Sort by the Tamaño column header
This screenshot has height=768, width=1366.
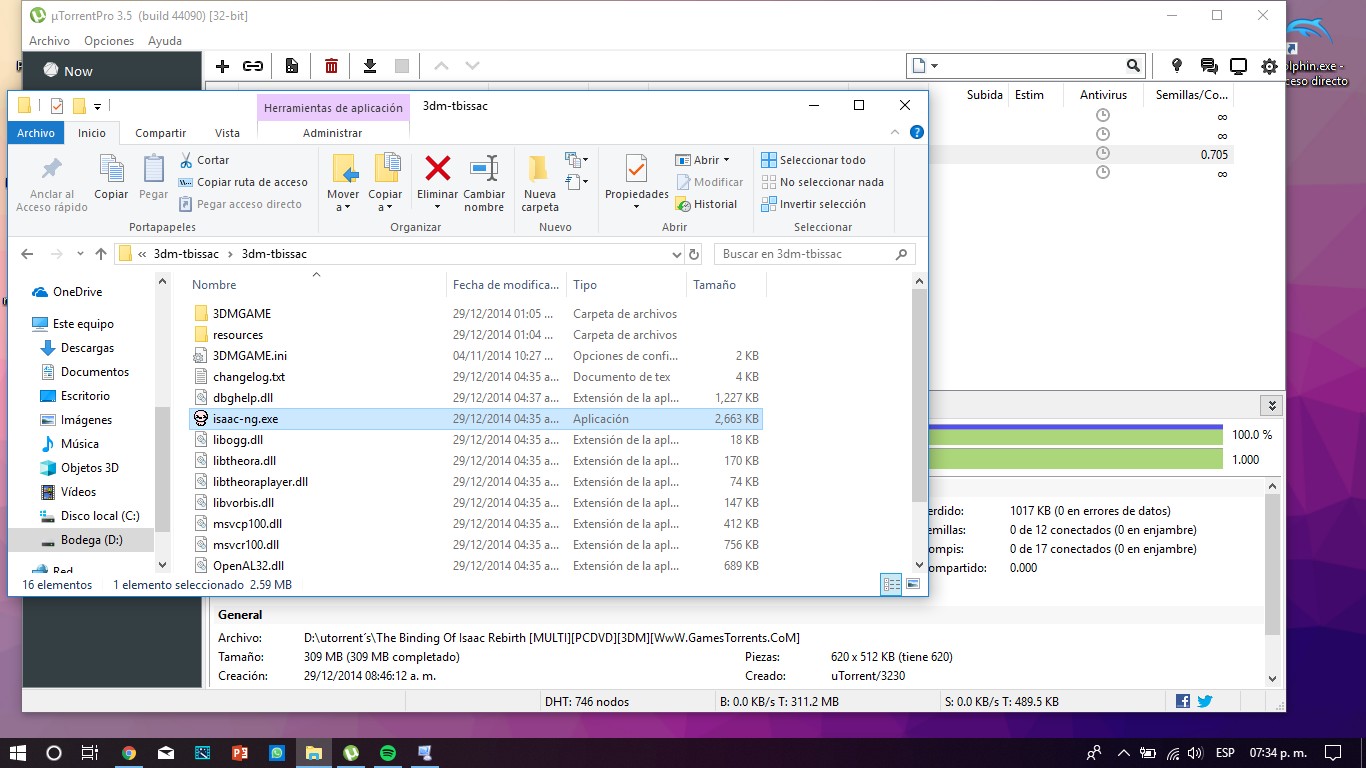726,285
